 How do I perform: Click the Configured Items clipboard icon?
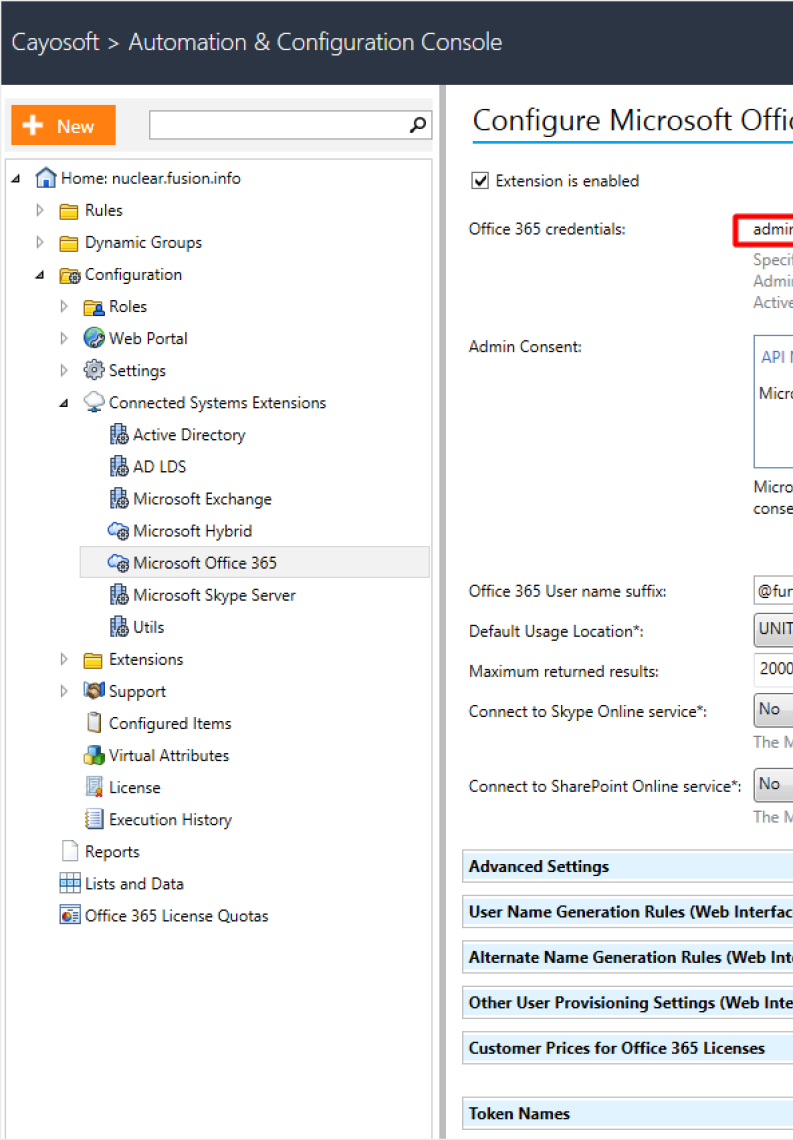[x=94, y=723]
